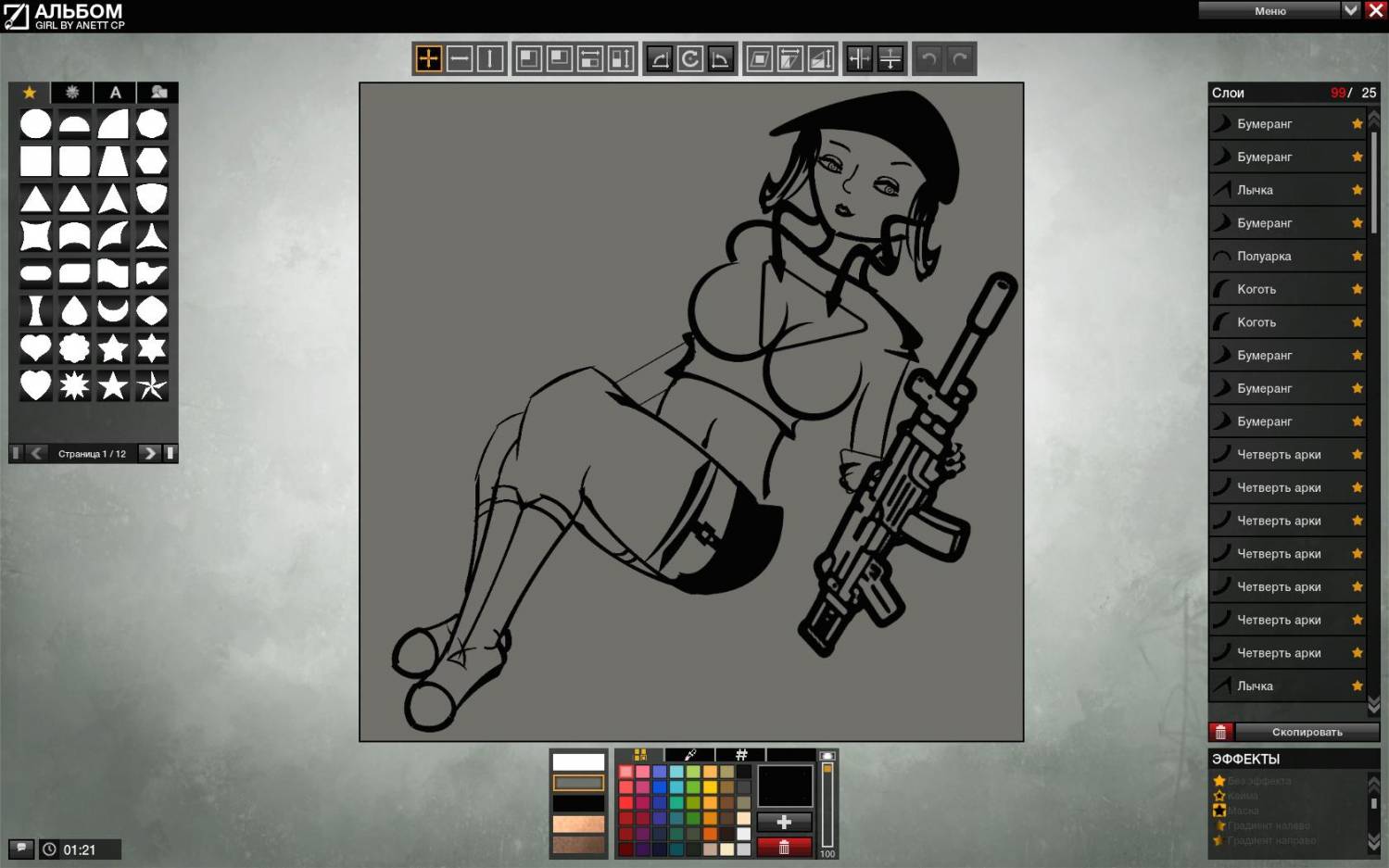This screenshot has height=868, width=1389.
Task: Open the Меню dropdown arrow
Action: click(x=1351, y=10)
